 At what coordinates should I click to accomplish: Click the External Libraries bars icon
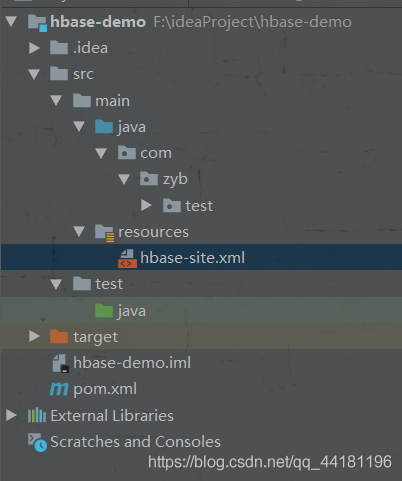point(37,415)
